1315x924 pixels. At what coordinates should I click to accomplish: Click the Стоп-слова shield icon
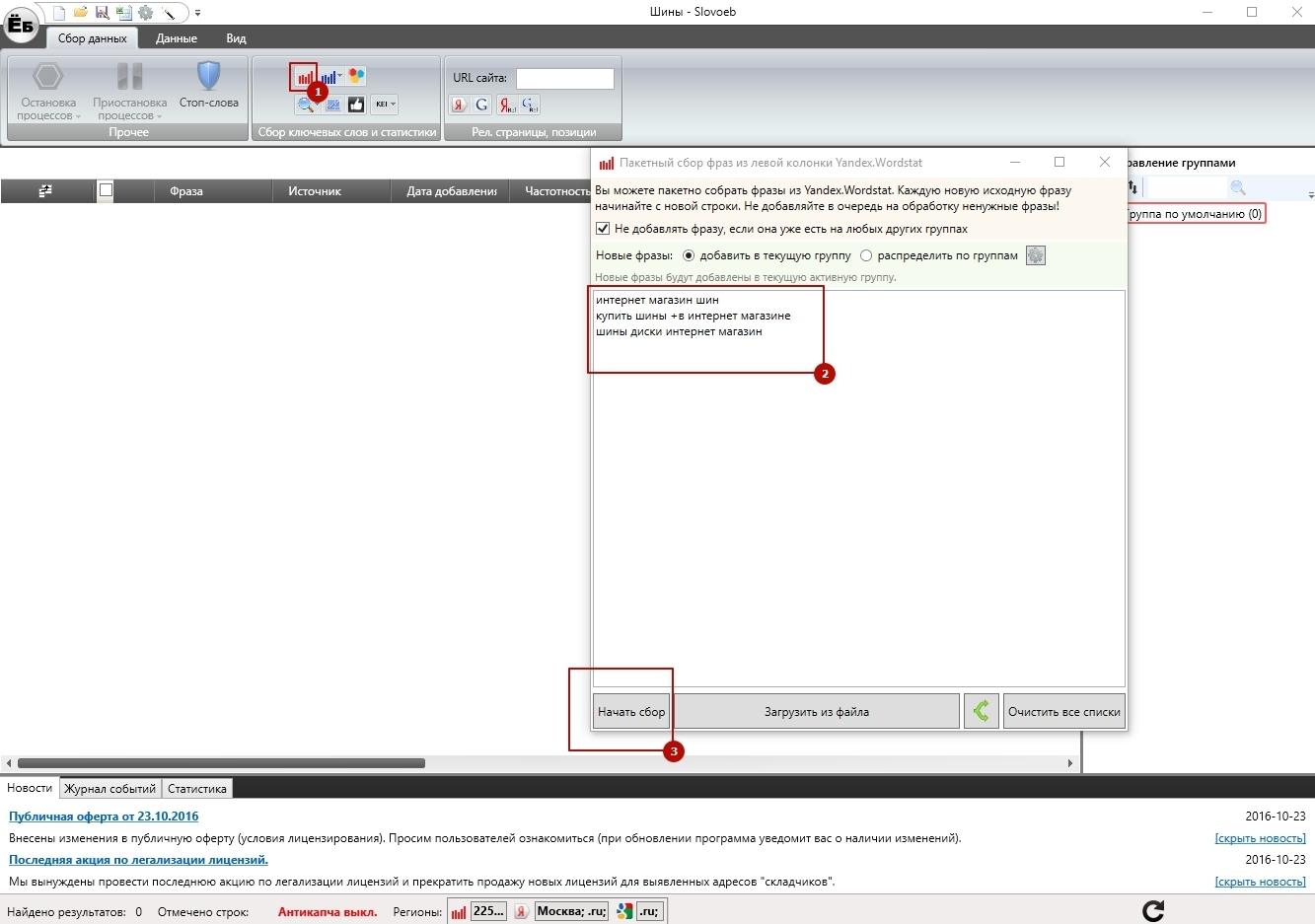208,85
